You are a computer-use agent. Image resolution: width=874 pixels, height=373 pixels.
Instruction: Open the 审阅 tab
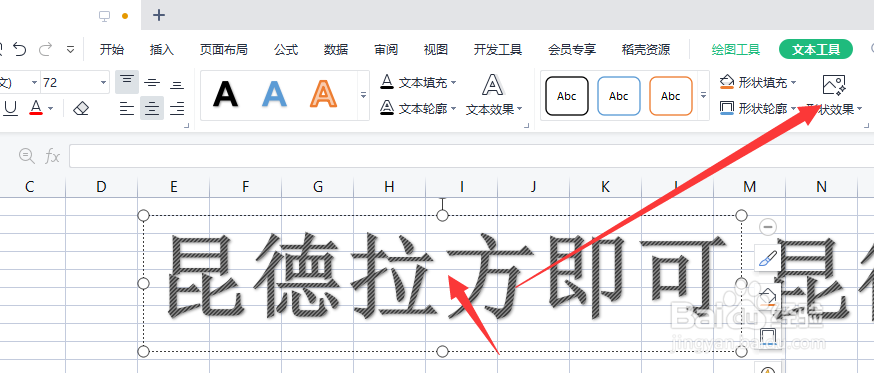tap(386, 50)
